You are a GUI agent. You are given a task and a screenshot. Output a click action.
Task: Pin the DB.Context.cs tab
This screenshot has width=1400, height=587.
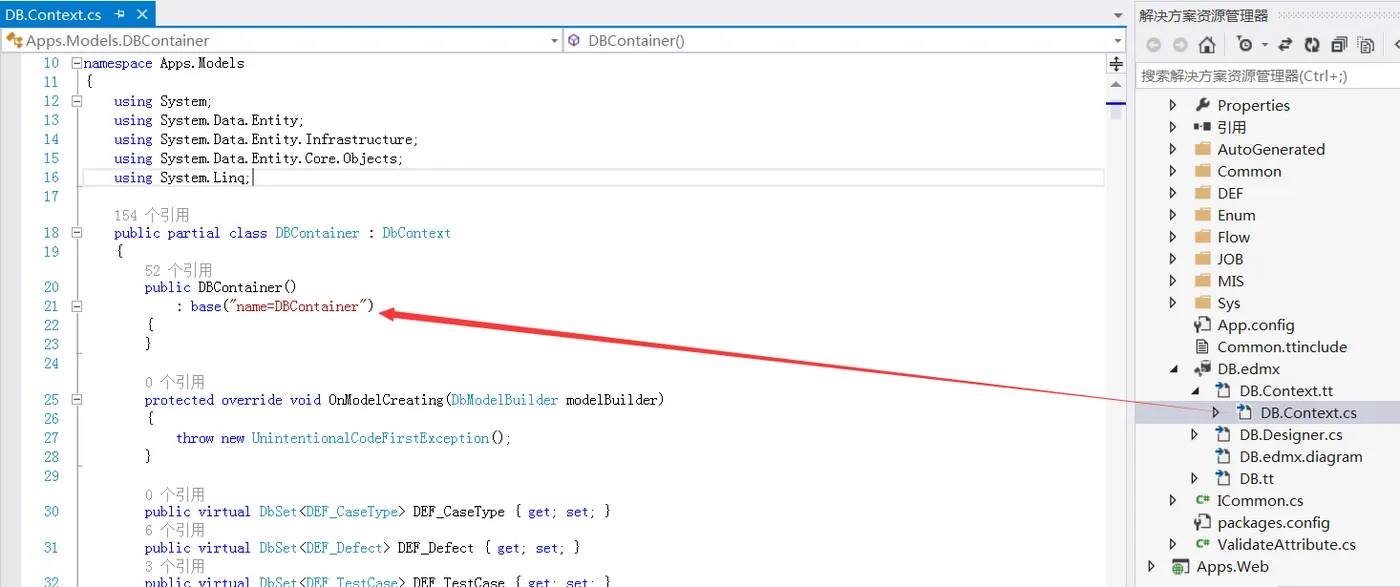pyautogui.click(x=120, y=14)
